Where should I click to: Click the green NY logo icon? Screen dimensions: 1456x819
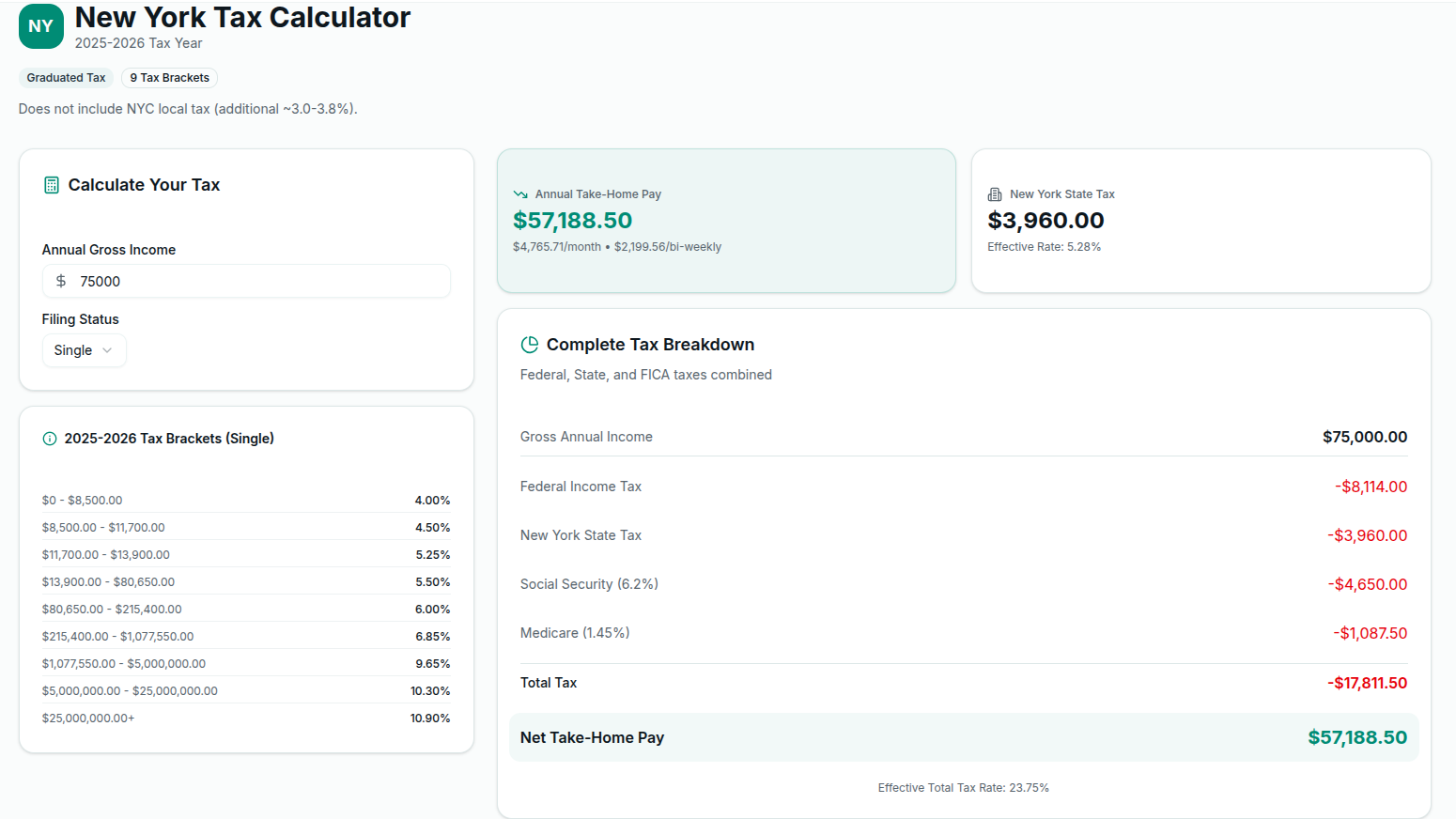pyautogui.click(x=40, y=26)
